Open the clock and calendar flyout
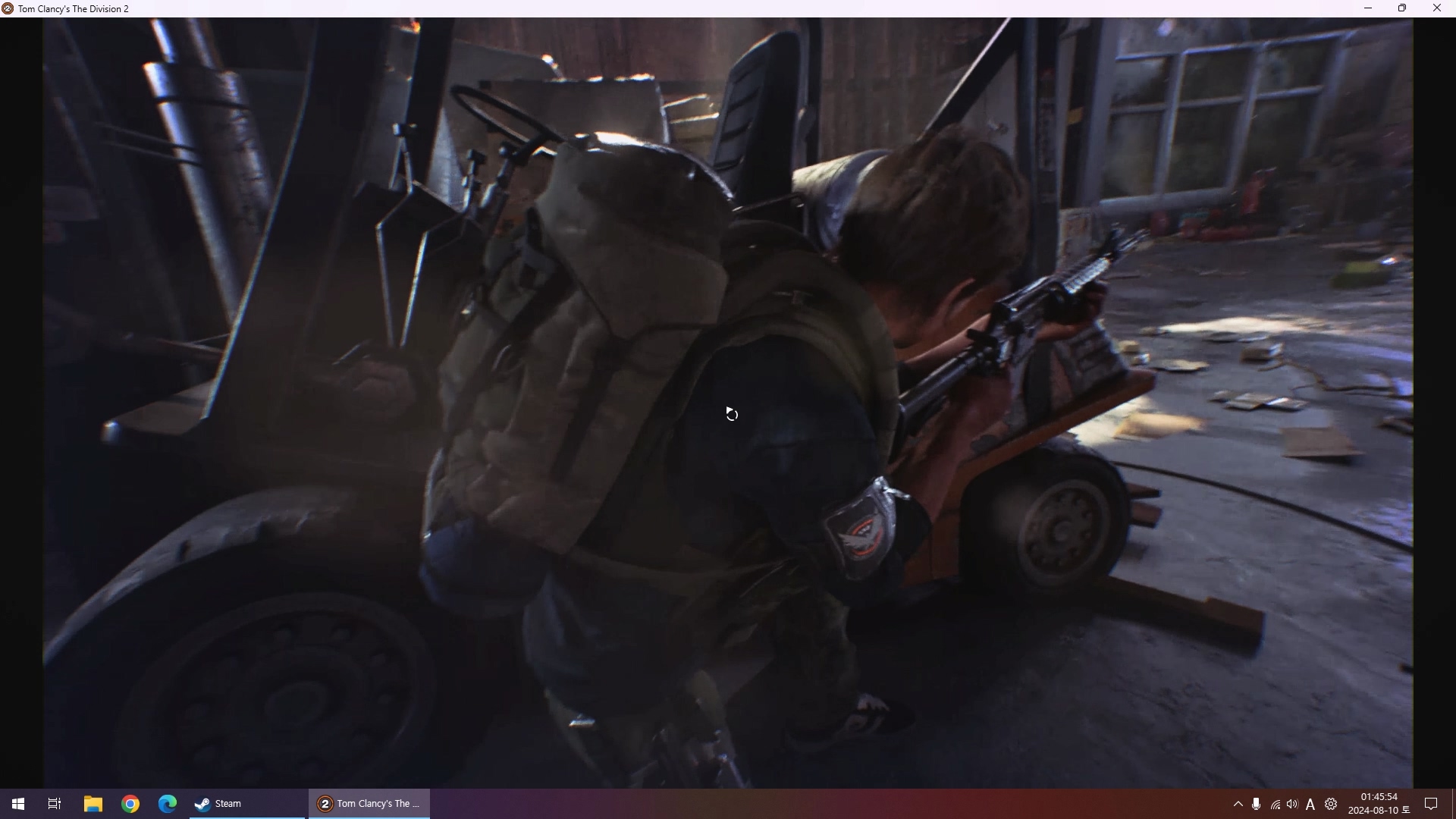Image resolution: width=1456 pixels, height=819 pixels. [1379, 804]
